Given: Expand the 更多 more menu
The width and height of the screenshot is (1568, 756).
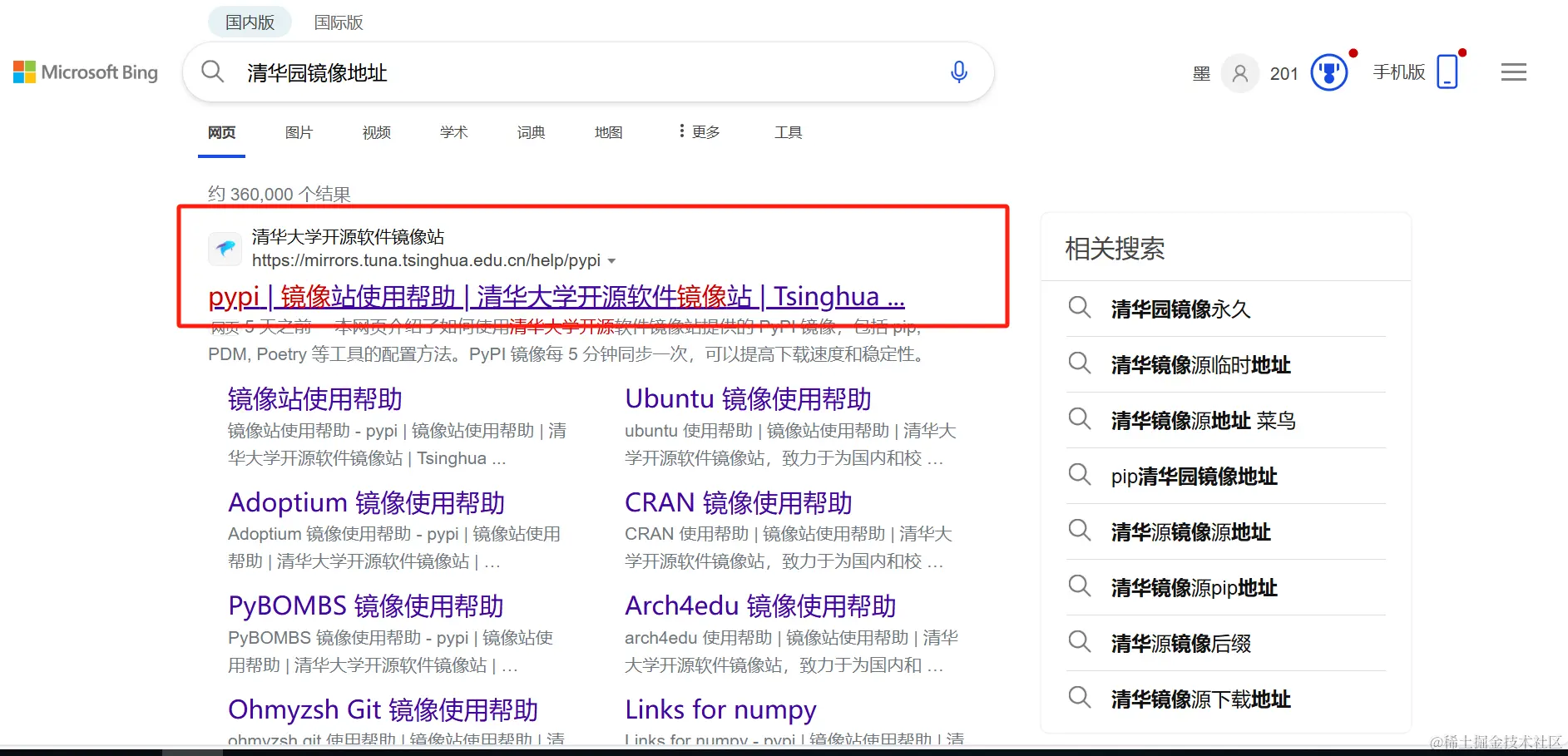Looking at the screenshot, I should 700,132.
